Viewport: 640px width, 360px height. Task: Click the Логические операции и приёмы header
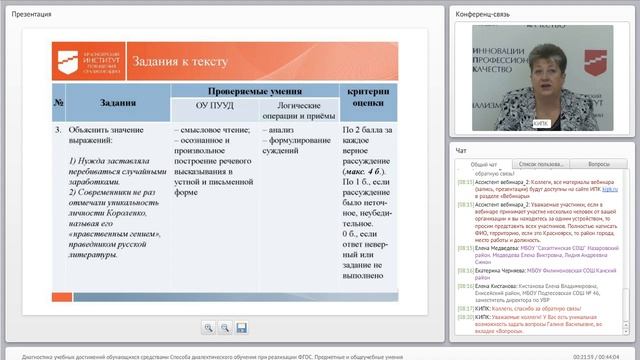point(299,111)
